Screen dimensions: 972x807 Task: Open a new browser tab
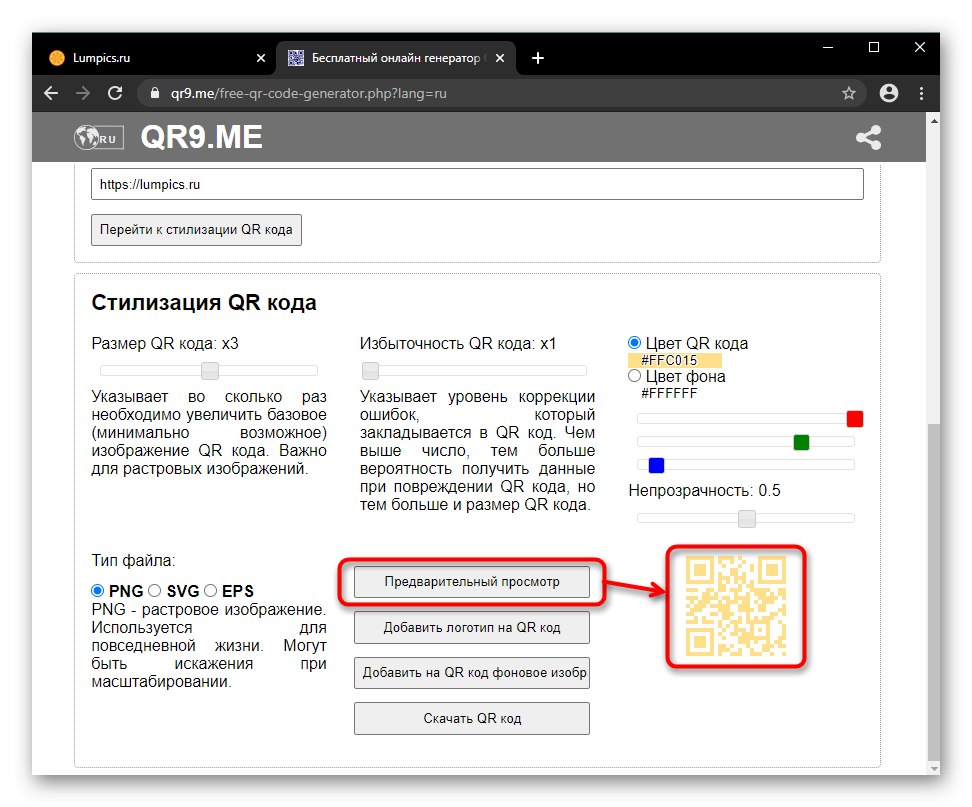coord(538,58)
